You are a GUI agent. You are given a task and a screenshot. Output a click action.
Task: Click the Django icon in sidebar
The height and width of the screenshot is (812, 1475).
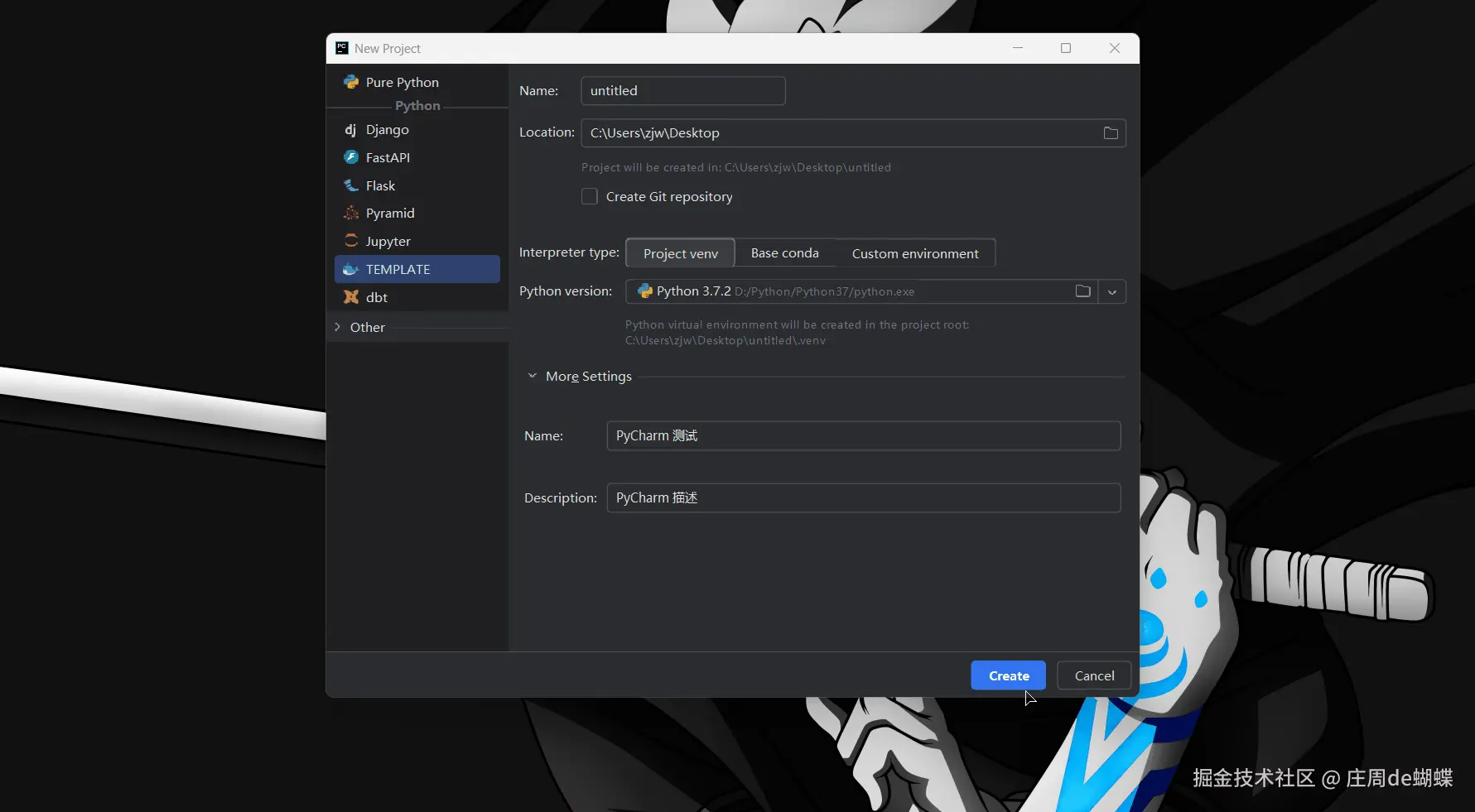351,130
